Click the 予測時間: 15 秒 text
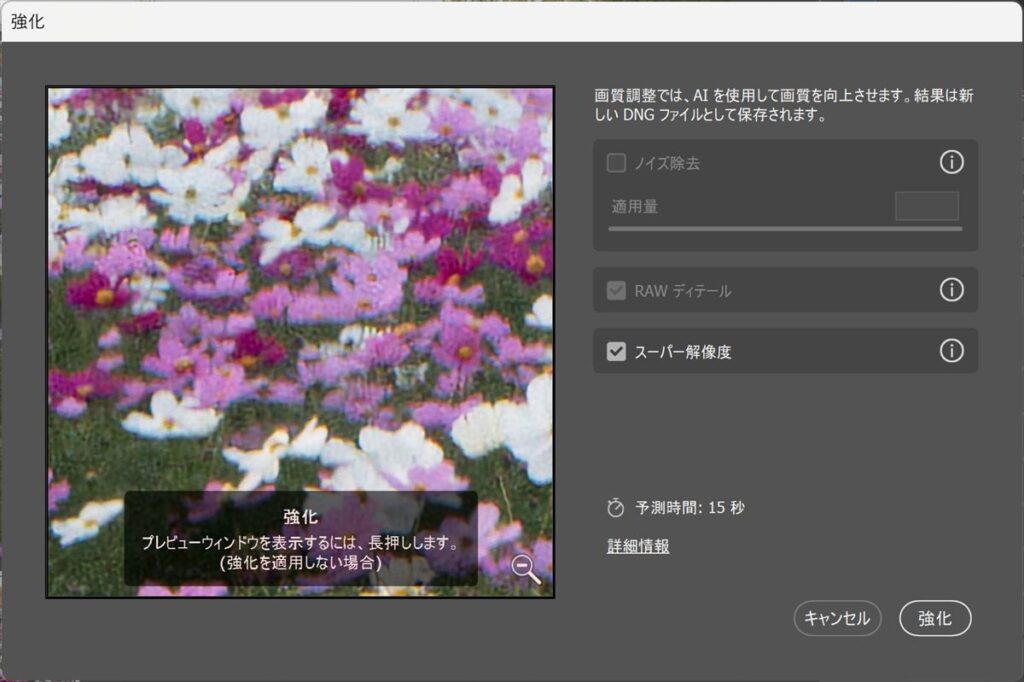This screenshot has height=682, width=1024. tap(690, 508)
